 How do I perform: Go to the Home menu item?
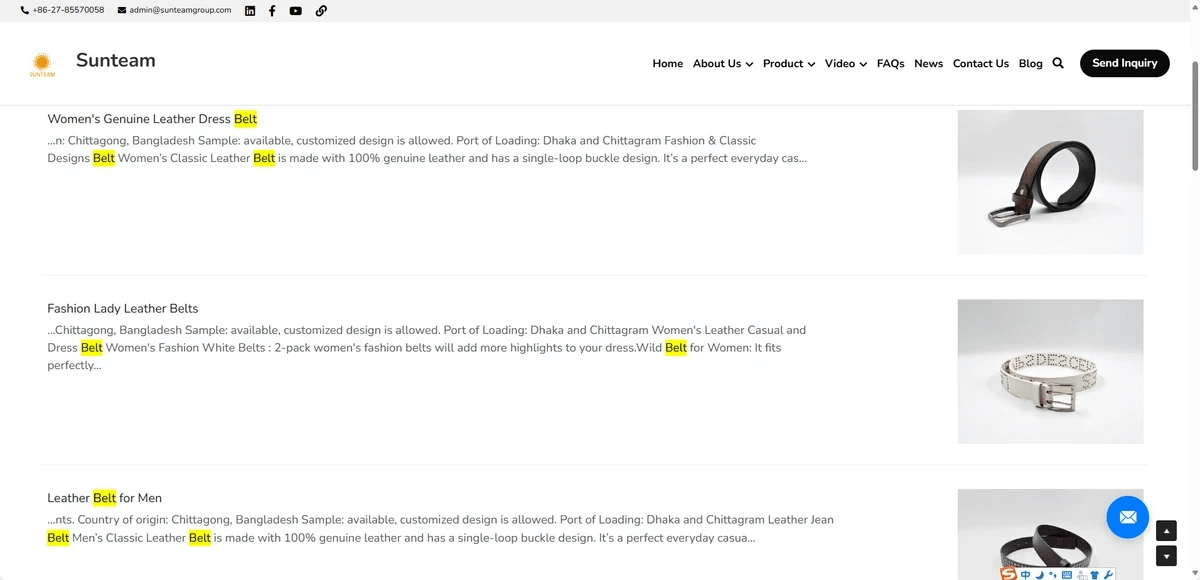click(x=668, y=63)
